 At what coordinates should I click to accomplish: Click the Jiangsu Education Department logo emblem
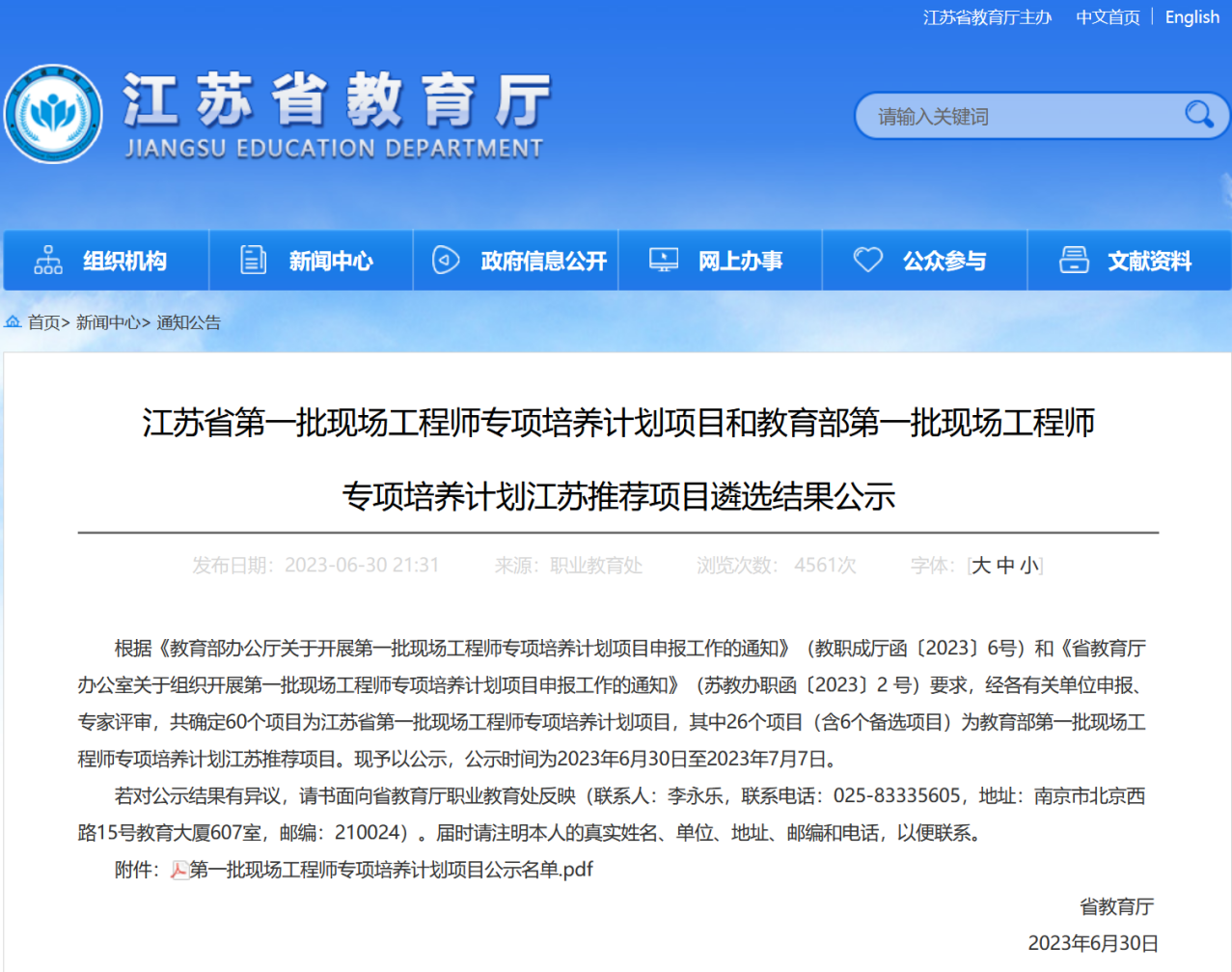tap(53, 114)
